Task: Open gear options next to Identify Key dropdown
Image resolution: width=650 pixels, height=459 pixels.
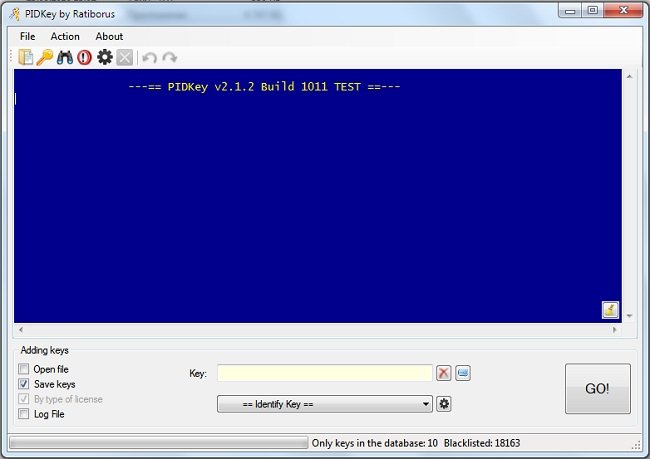Action: click(x=444, y=404)
